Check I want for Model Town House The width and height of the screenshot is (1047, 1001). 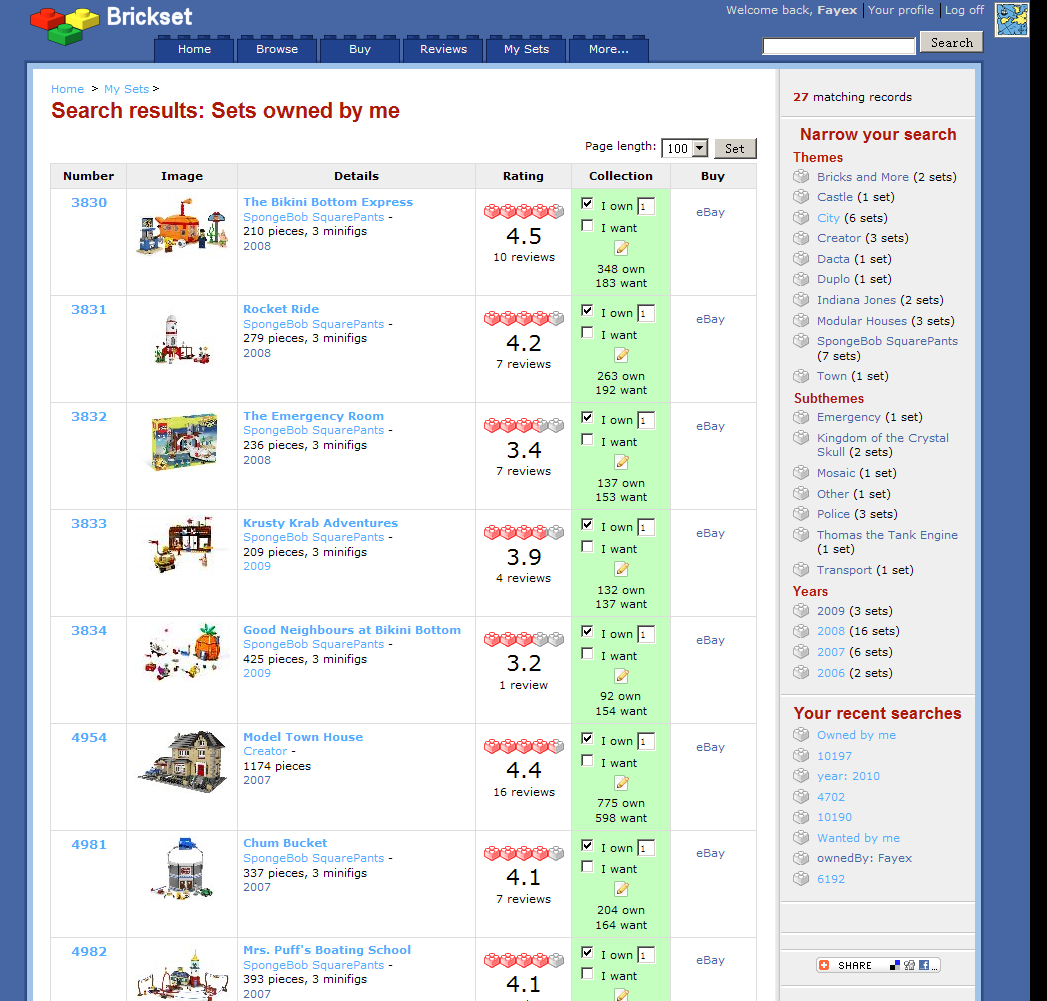(587, 761)
